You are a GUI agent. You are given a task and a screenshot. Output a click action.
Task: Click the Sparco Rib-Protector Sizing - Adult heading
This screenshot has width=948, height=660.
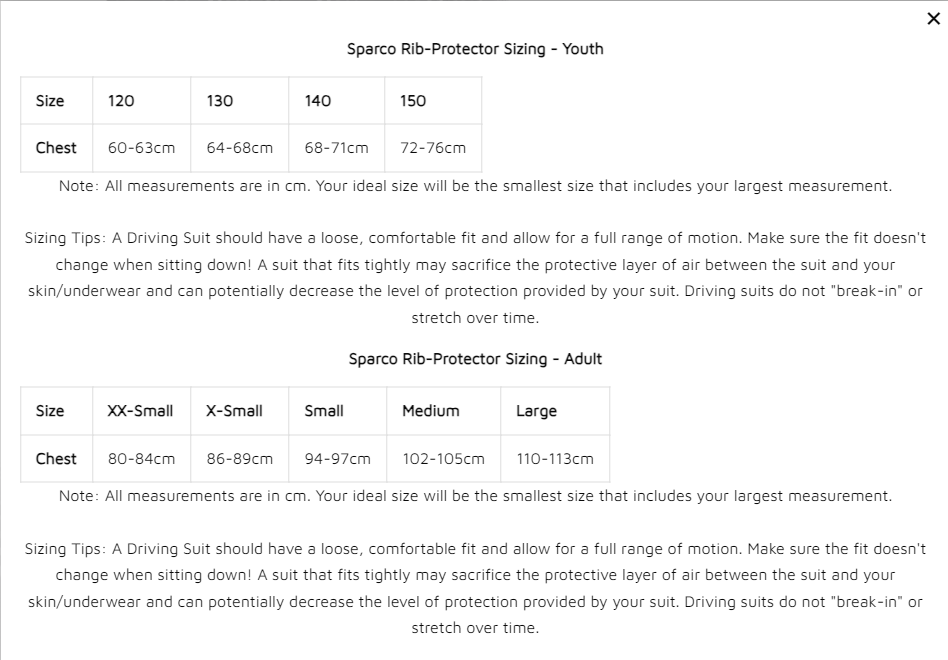tap(475, 359)
